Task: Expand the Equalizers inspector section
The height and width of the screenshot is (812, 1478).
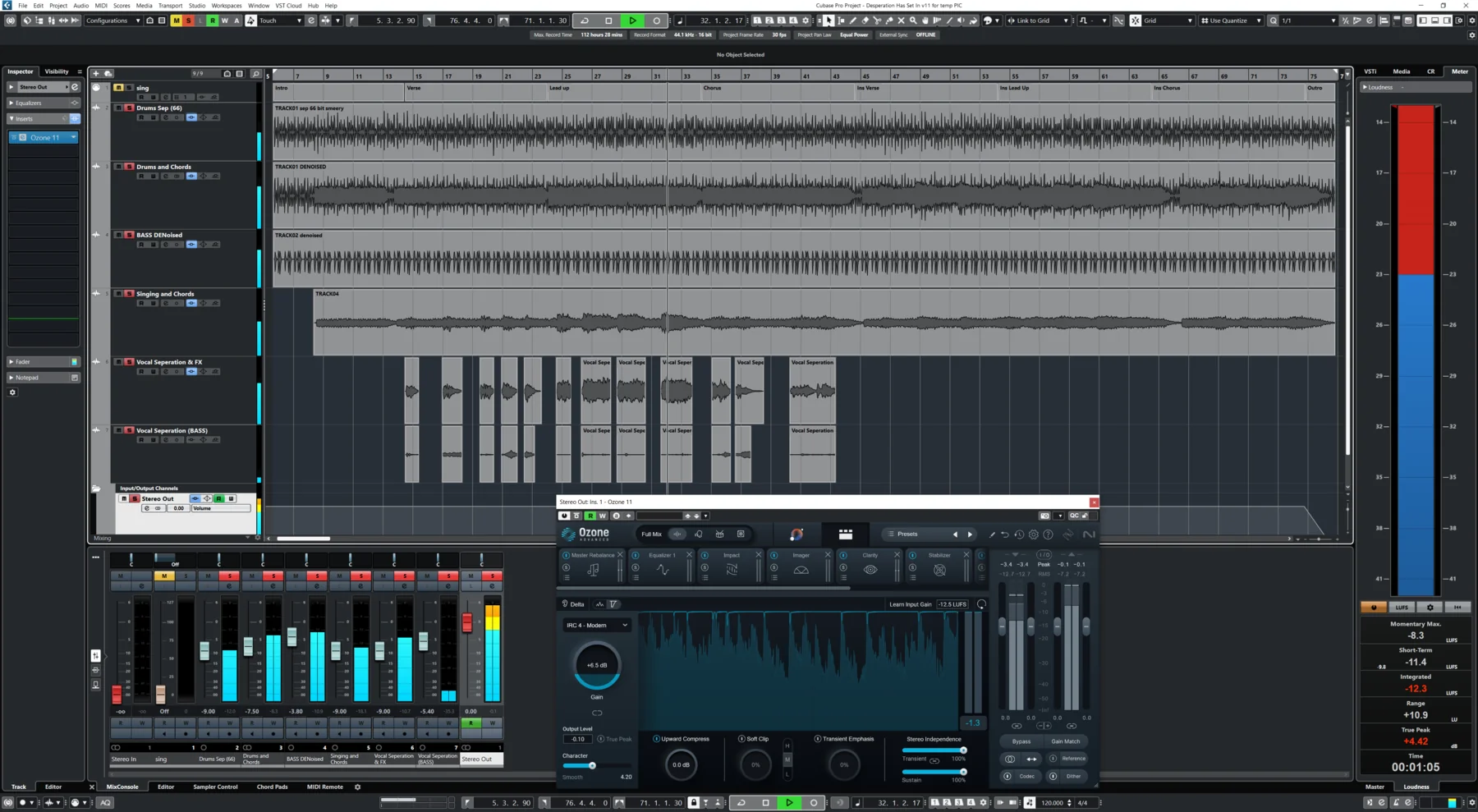Action: click(44, 103)
